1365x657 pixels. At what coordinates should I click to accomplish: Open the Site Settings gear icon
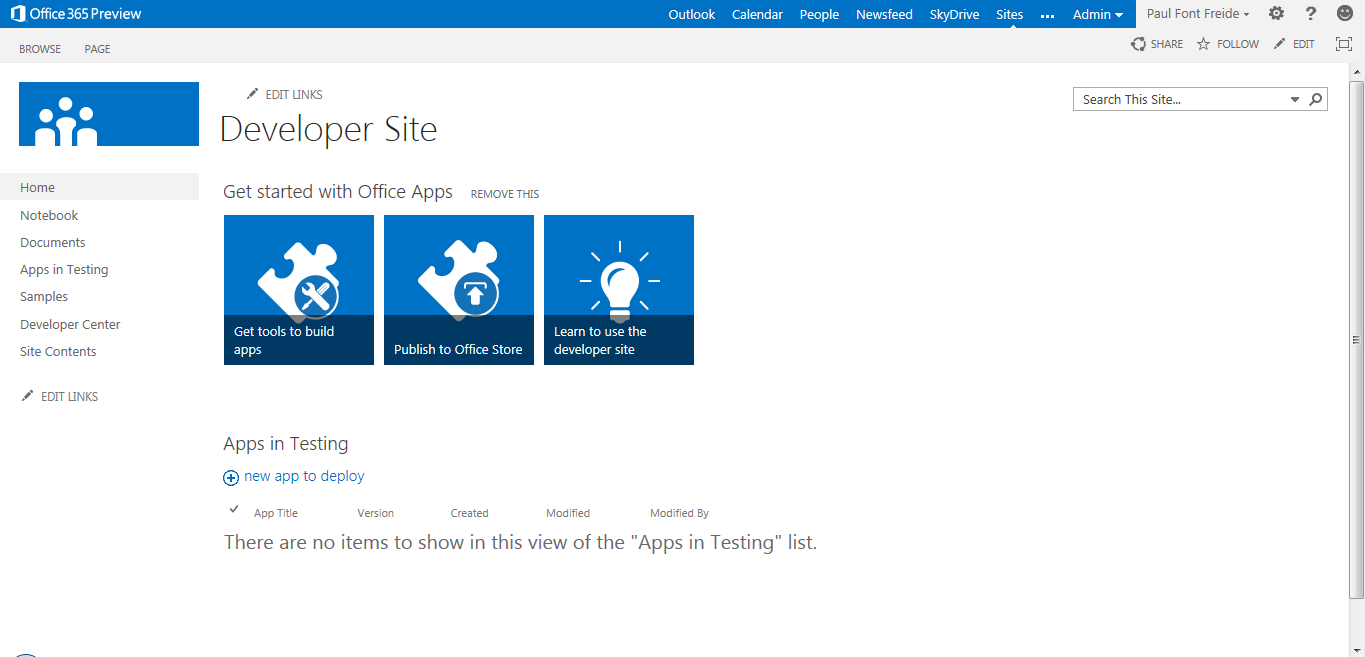click(x=1276, y=13)
